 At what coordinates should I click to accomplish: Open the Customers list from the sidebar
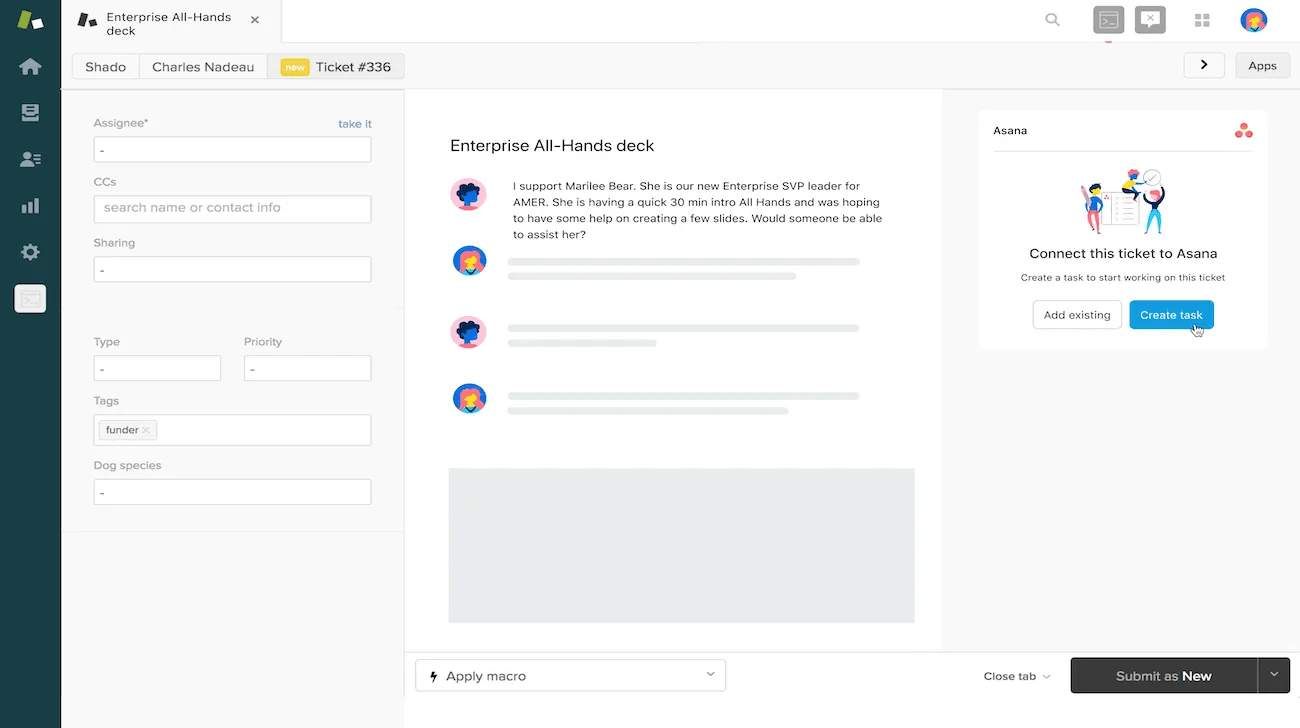click(29, 158)
